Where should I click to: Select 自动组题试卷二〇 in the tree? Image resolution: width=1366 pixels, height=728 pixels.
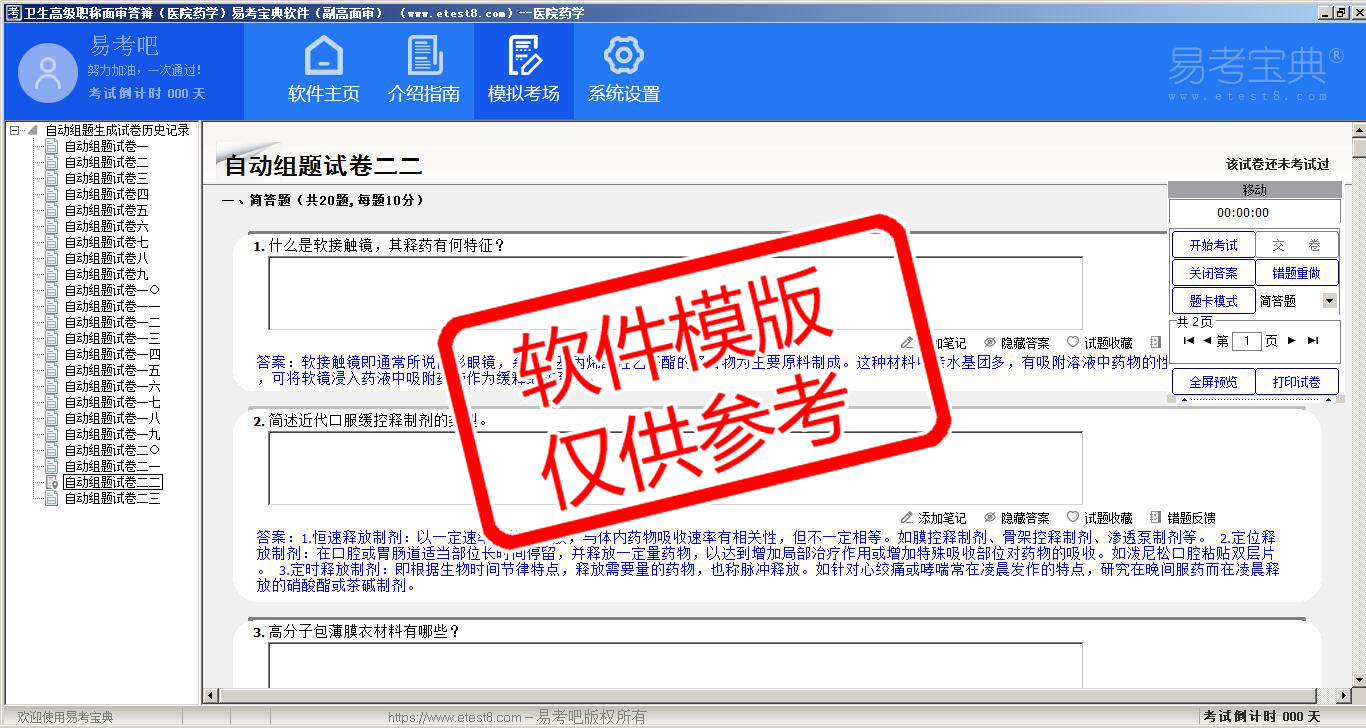click(x=112, y=450)
